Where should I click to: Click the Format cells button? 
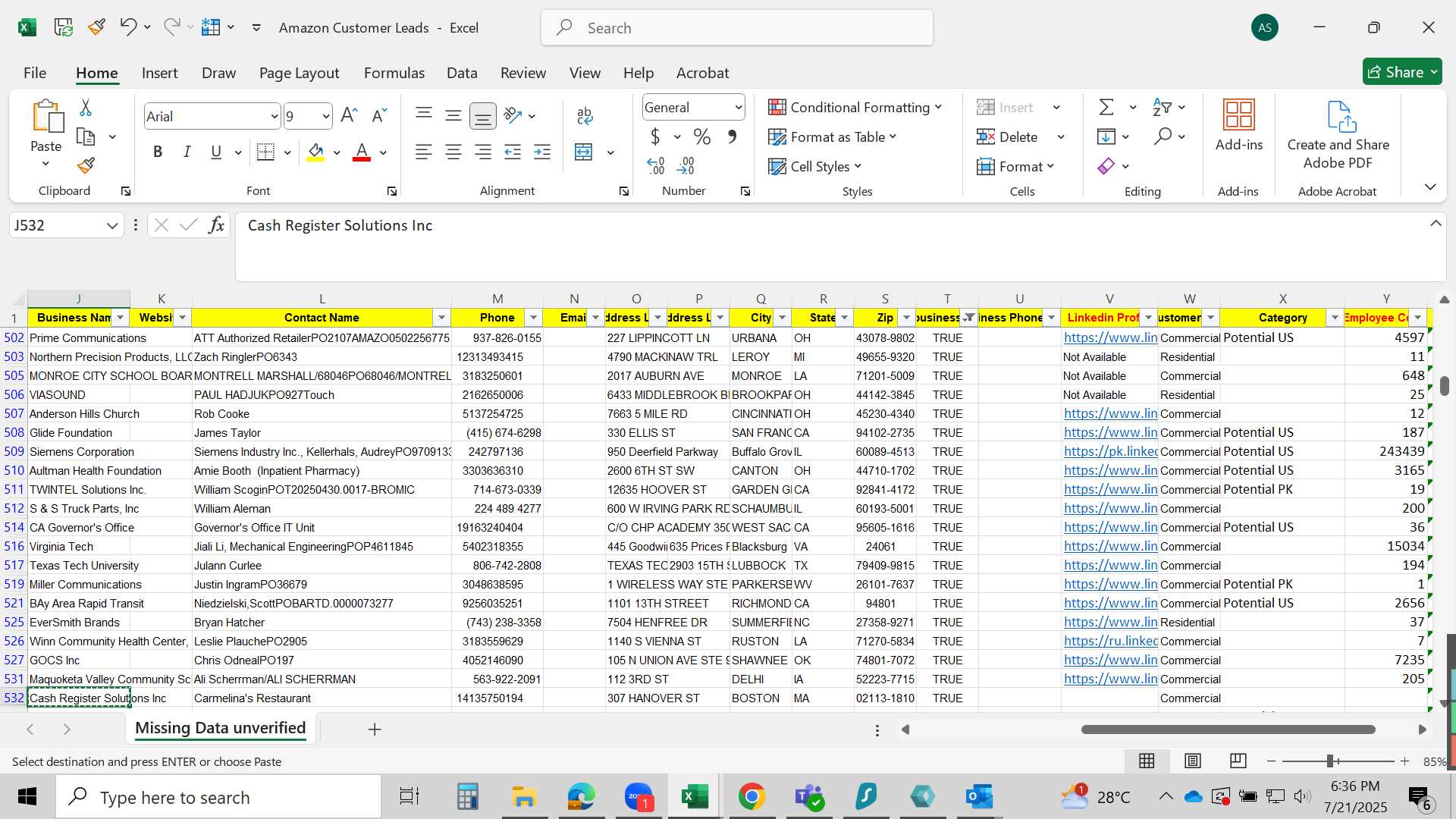[1015, 167]
